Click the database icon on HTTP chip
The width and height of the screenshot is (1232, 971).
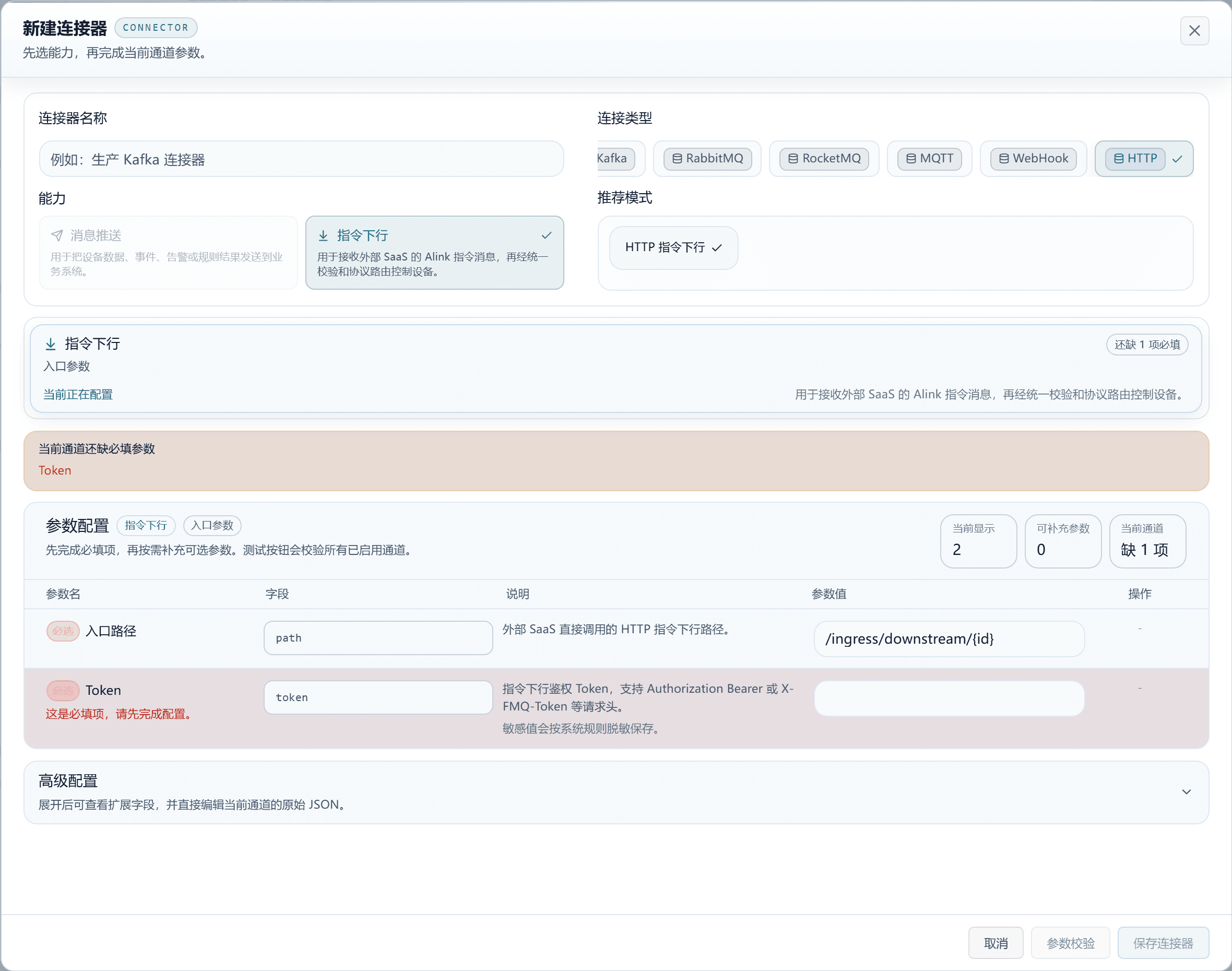(1119, 159)
